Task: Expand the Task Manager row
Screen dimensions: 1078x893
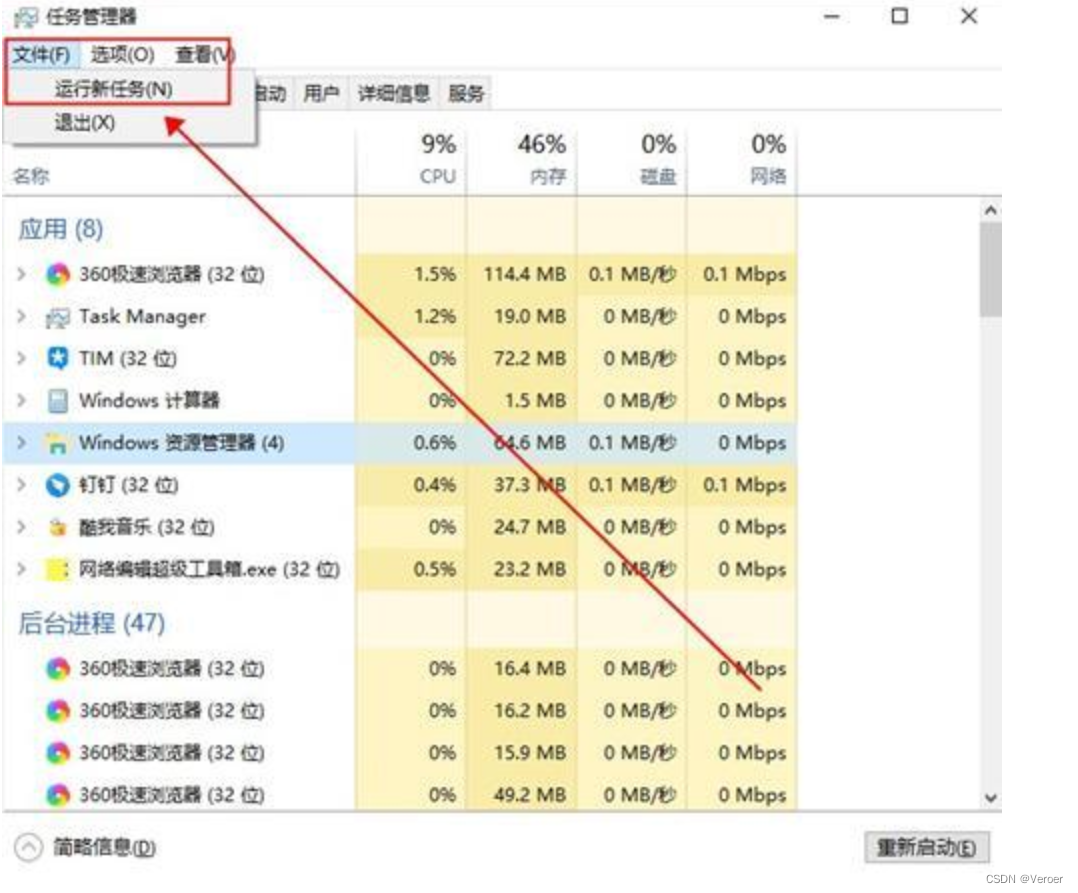Action: (21, 316)
